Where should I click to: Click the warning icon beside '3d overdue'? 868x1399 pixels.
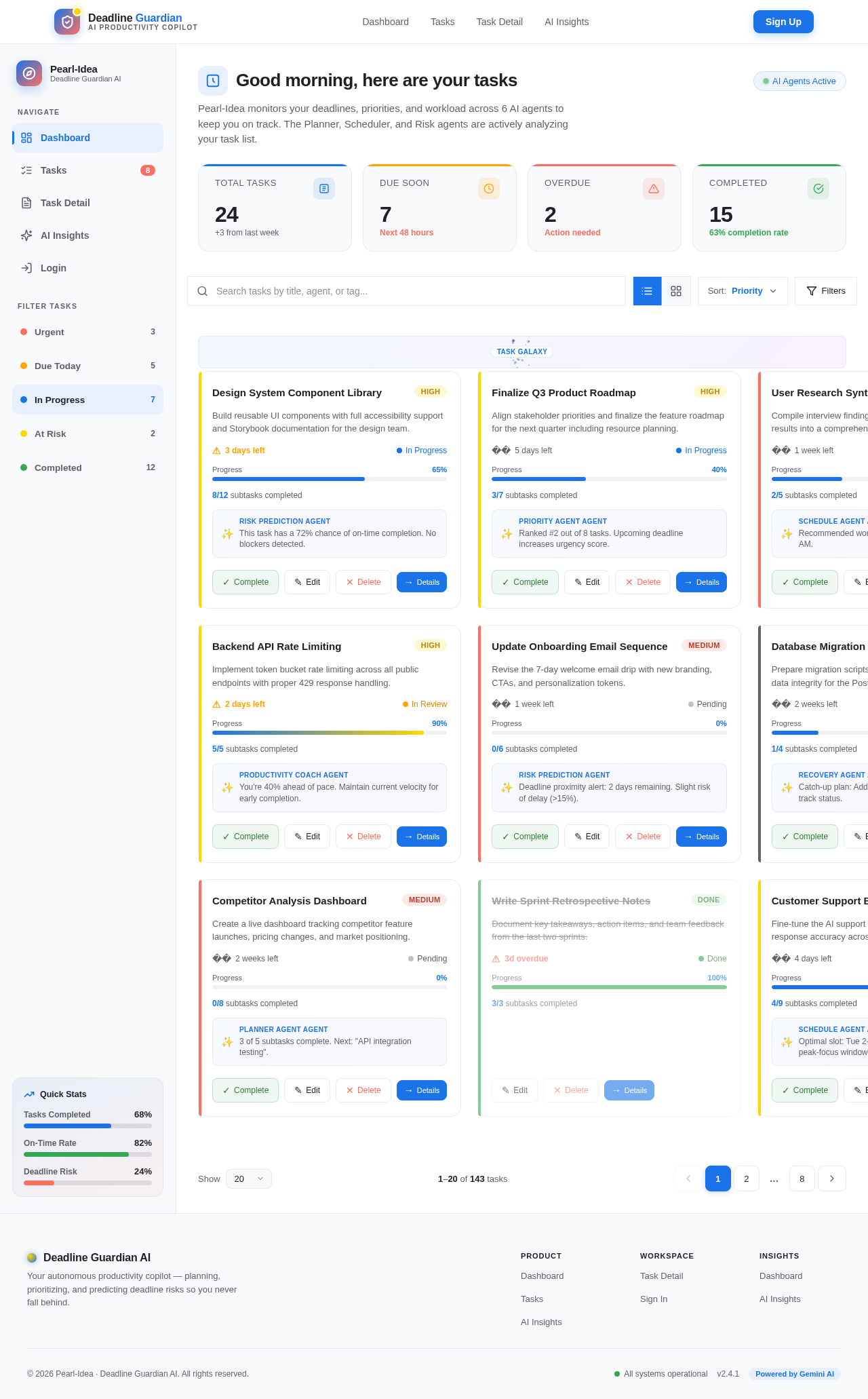pos(496,959)
